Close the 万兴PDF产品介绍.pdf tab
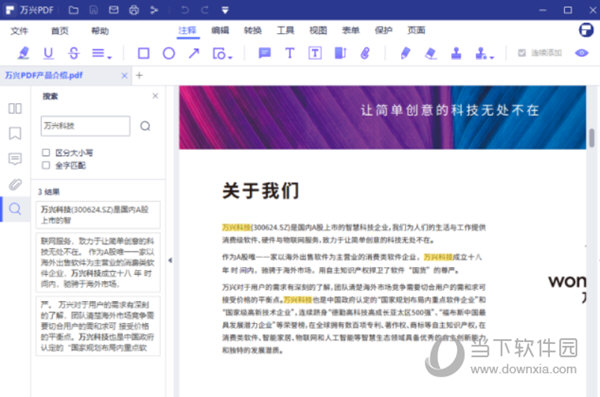The height and width of the screenshot is (397, 600). point(124,76)
